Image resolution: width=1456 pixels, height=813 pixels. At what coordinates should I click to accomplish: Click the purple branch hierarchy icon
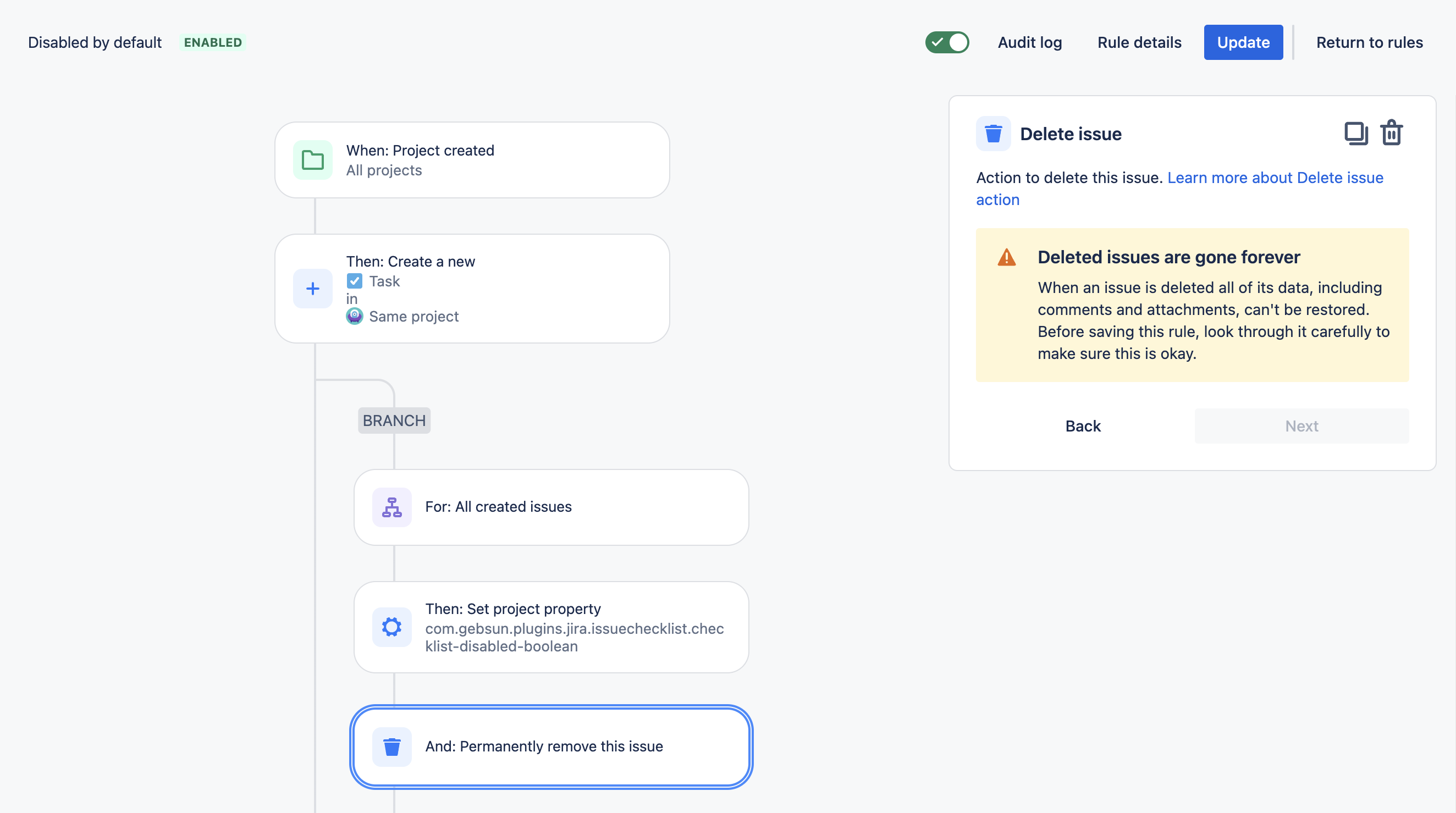coord(391,507)
